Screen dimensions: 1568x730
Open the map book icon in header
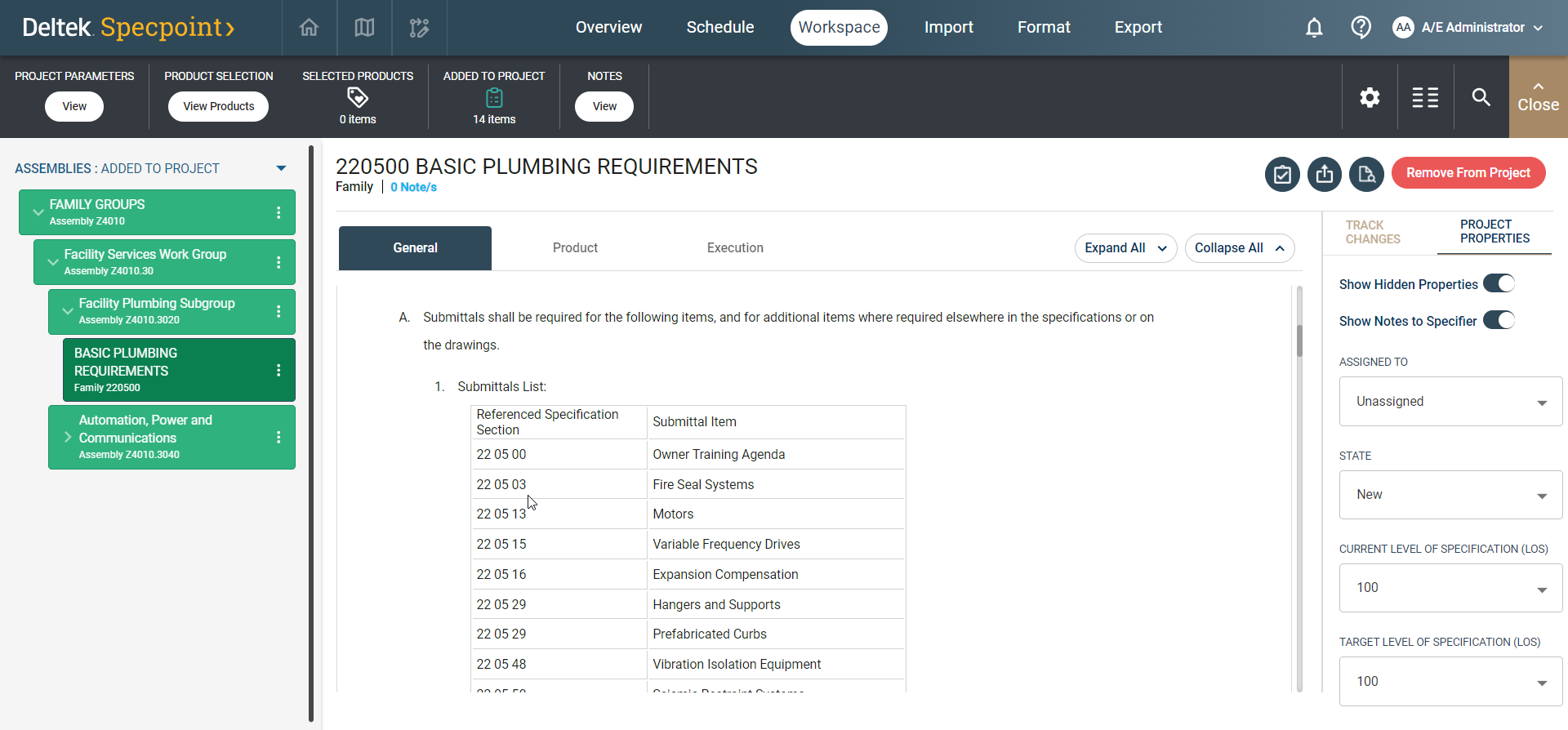364,28
